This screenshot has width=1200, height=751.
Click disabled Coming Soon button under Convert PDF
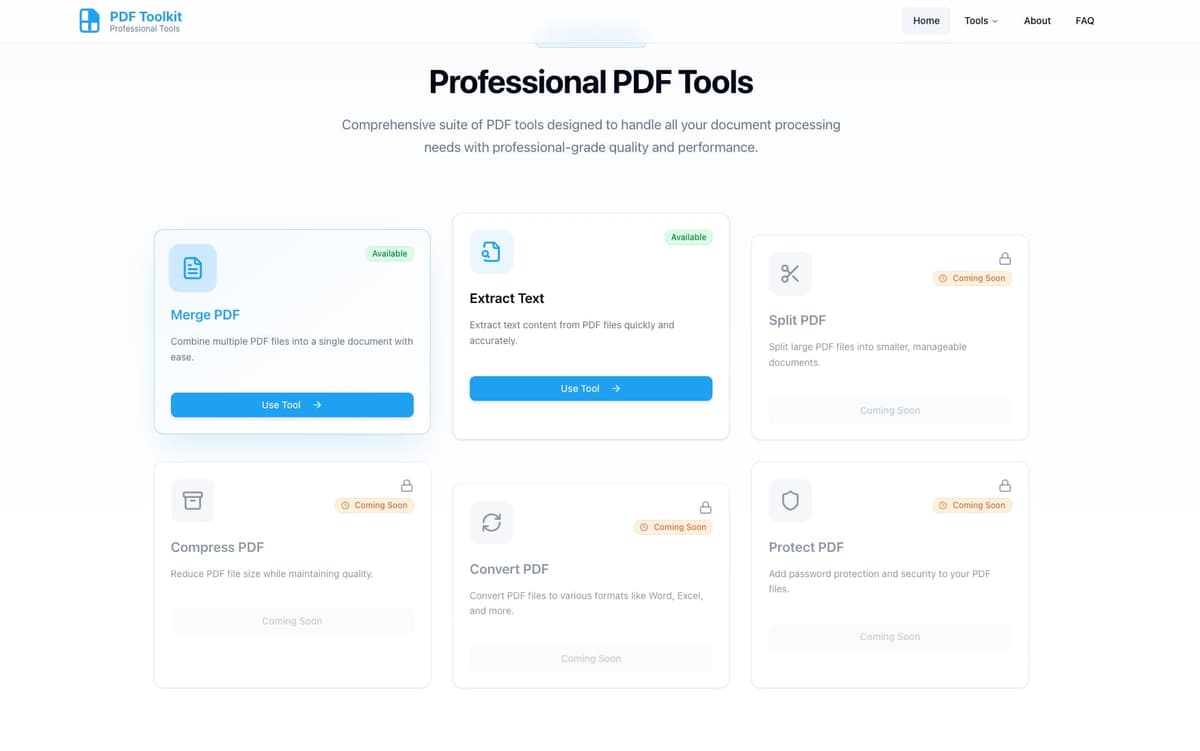point(591,658)
